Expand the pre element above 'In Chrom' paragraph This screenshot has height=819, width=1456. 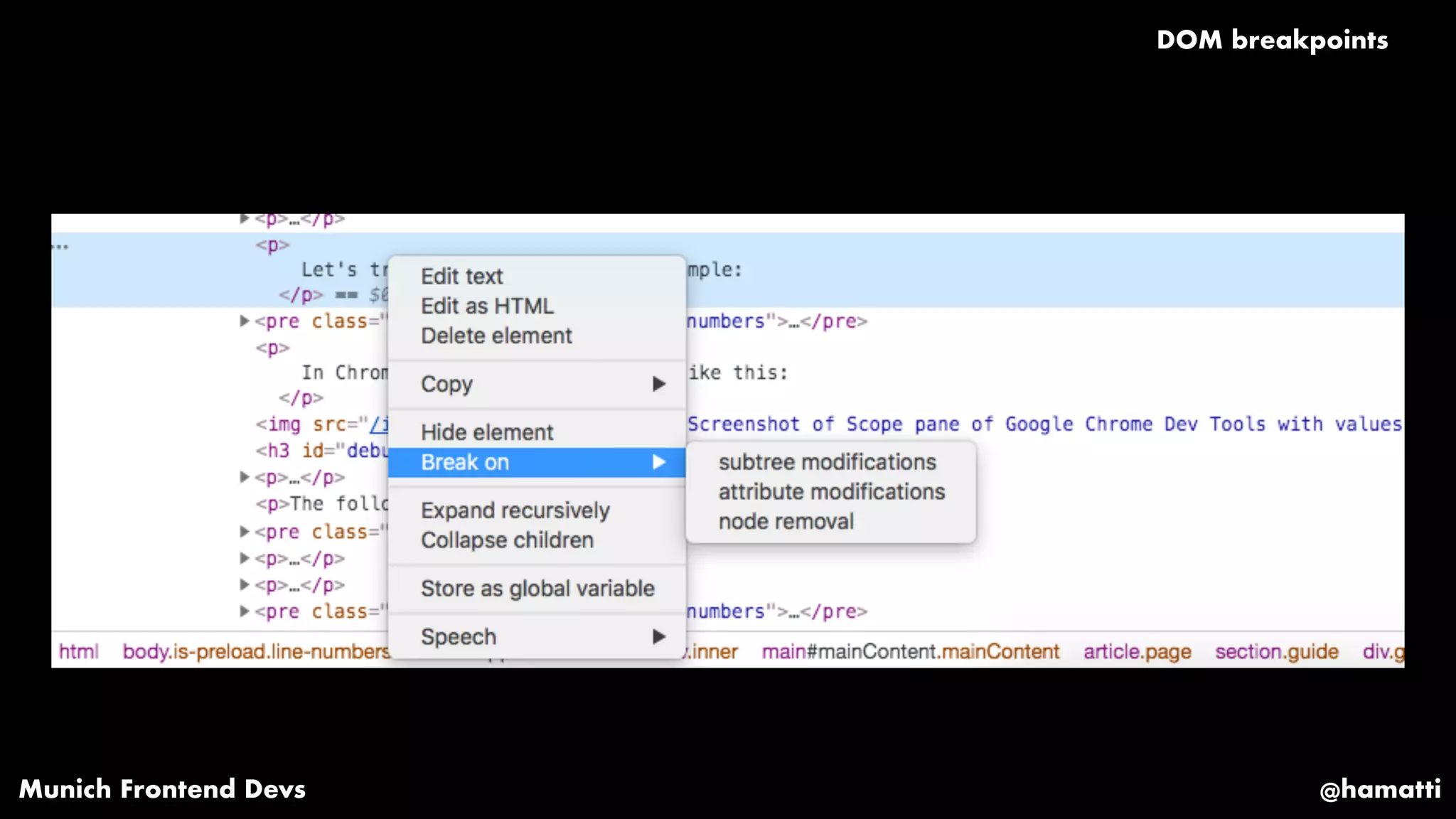pyautogui.click(x=245, y=321)
